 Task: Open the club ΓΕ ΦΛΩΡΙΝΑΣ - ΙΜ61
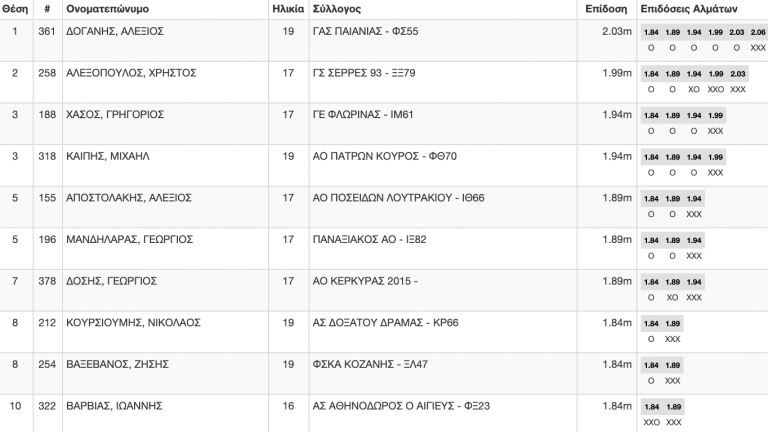pyautogui.click(x=363, y=115)
